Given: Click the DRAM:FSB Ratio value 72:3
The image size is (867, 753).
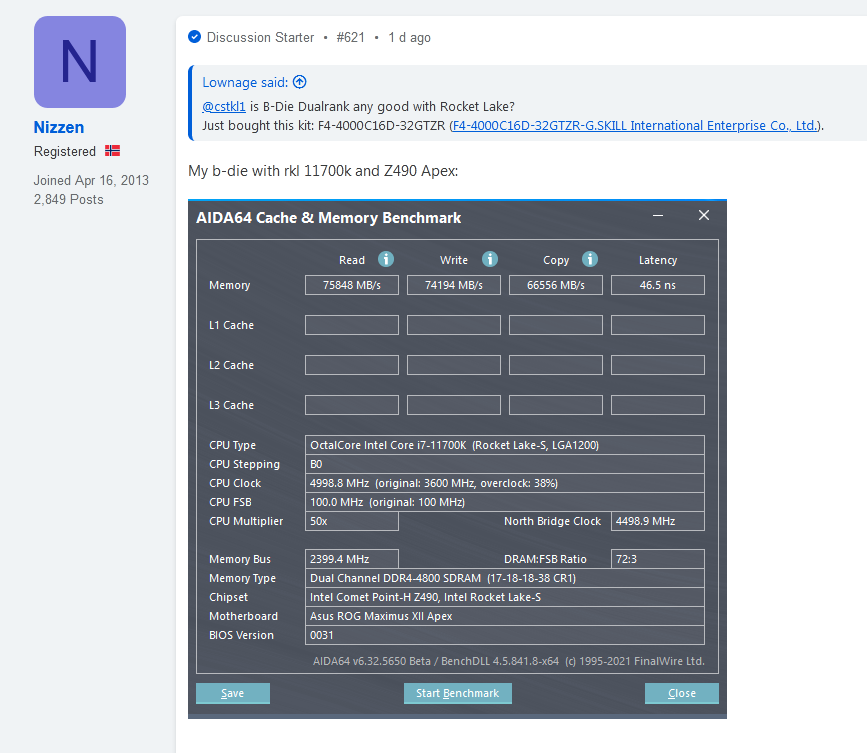Looking at the screenshot, I should pos(658,559).
